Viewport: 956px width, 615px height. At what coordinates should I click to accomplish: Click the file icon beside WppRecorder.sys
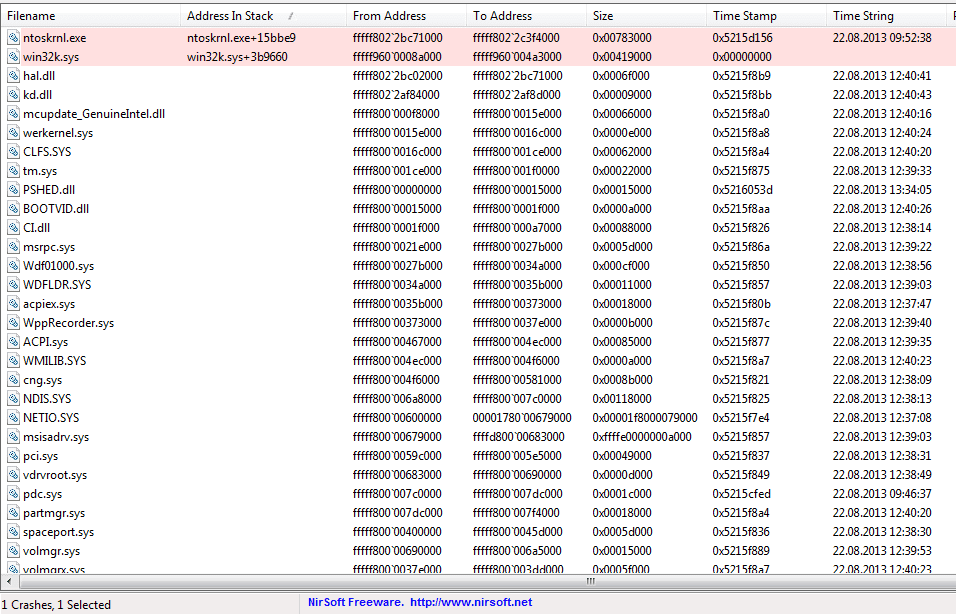(x=13, y=322)
